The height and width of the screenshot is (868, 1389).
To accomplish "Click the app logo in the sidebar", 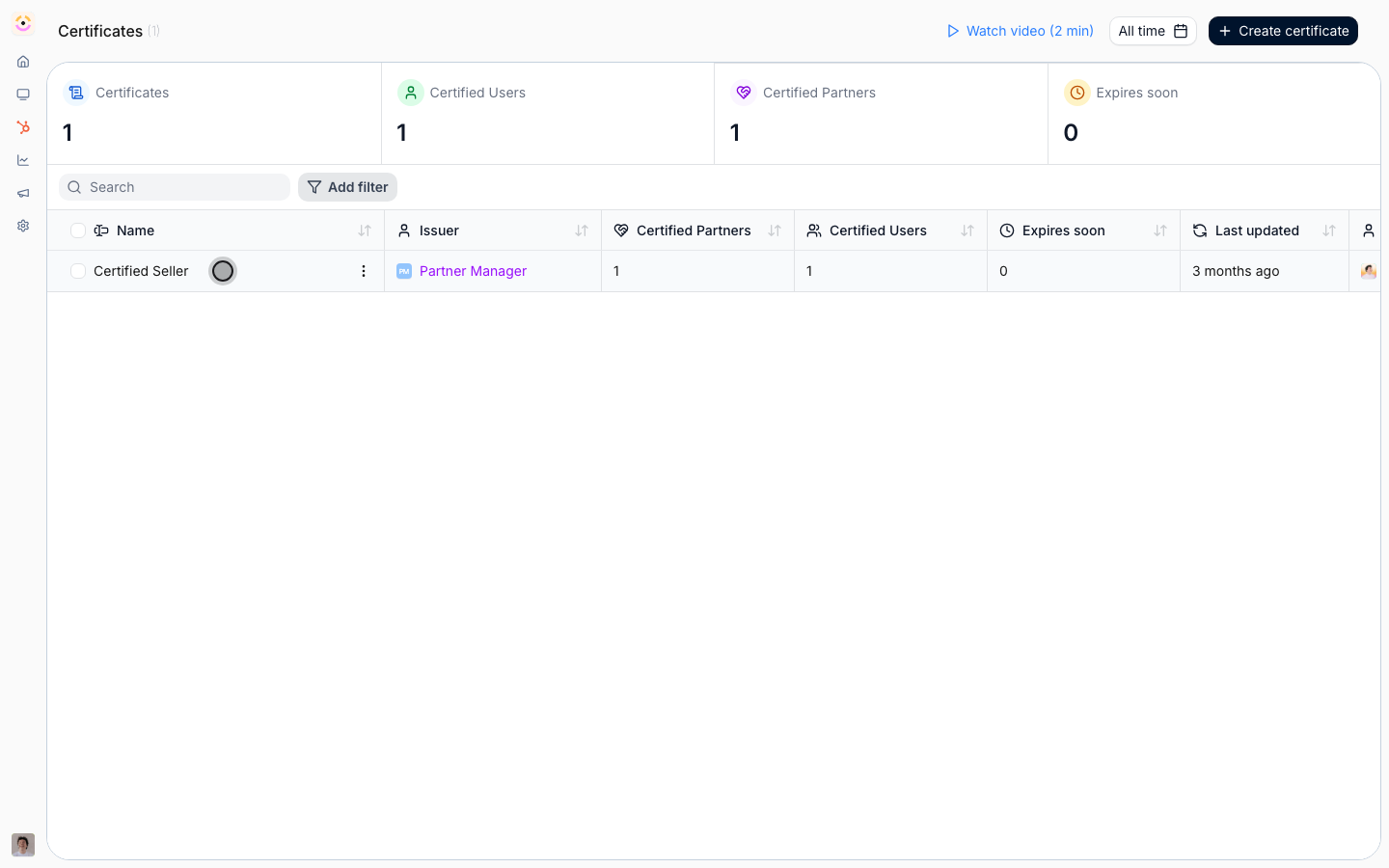I will (x=23, y=23).
